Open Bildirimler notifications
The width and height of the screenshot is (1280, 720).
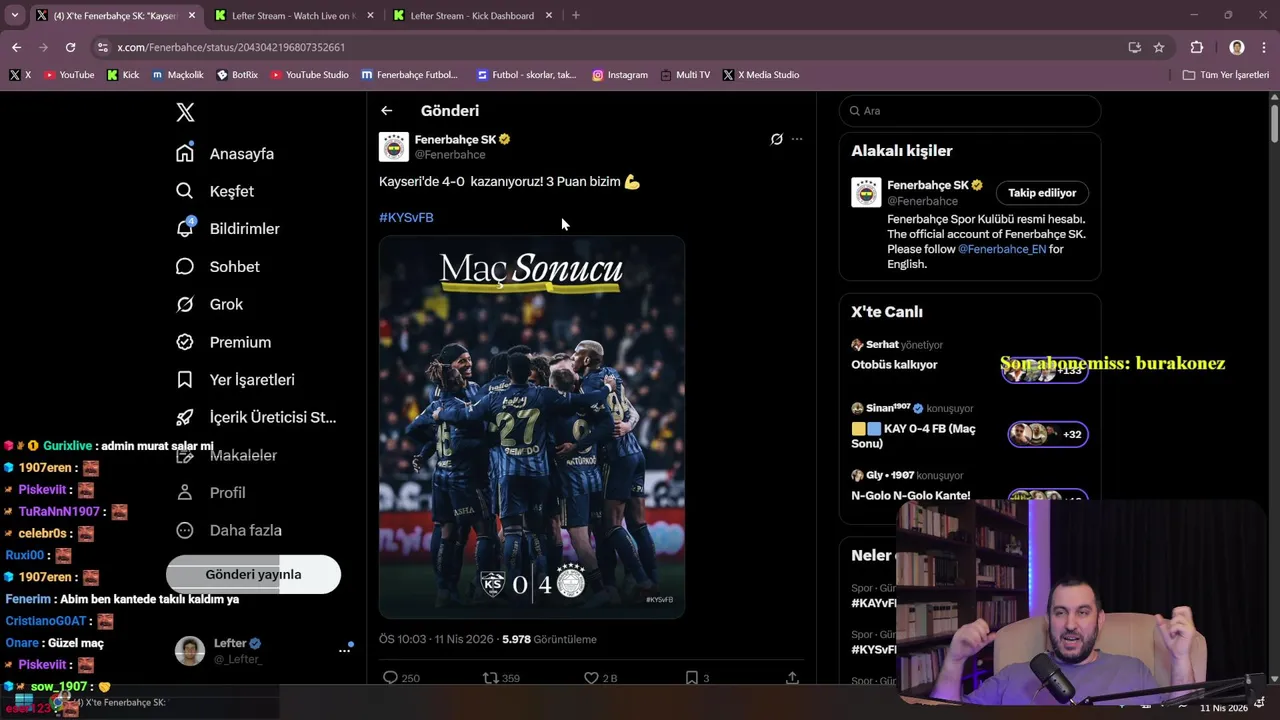pyautogui.click(x=228, y=229)
